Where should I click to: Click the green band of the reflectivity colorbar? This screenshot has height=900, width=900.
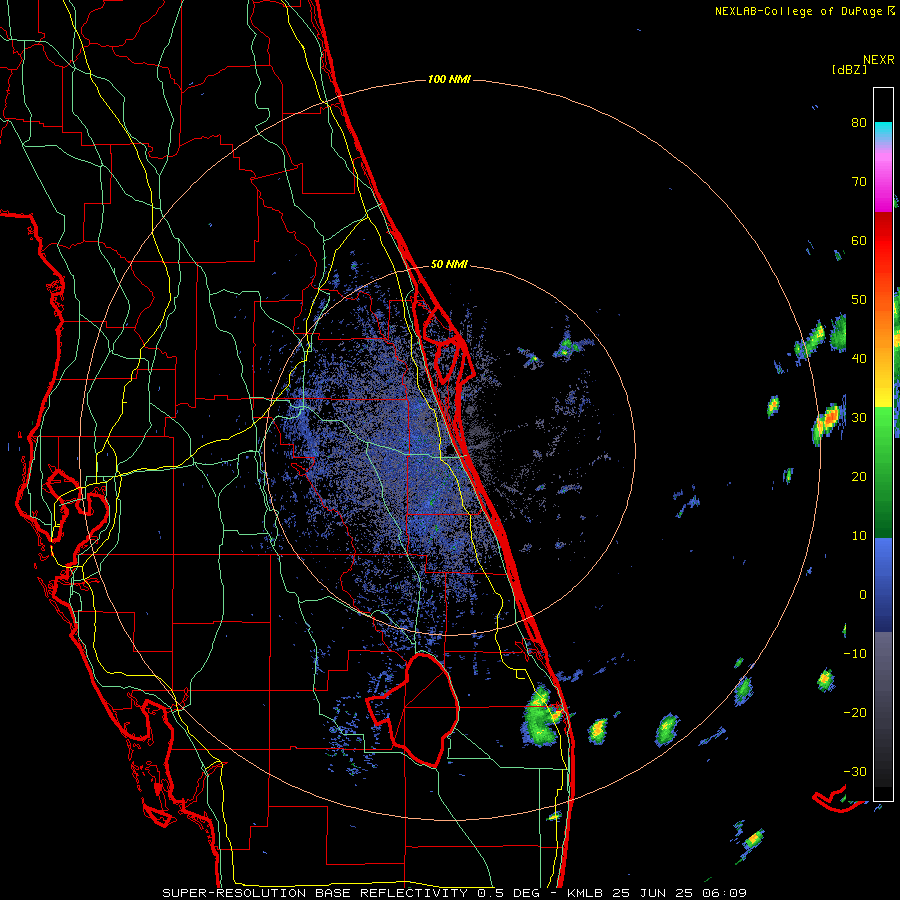tap(883, 472)
